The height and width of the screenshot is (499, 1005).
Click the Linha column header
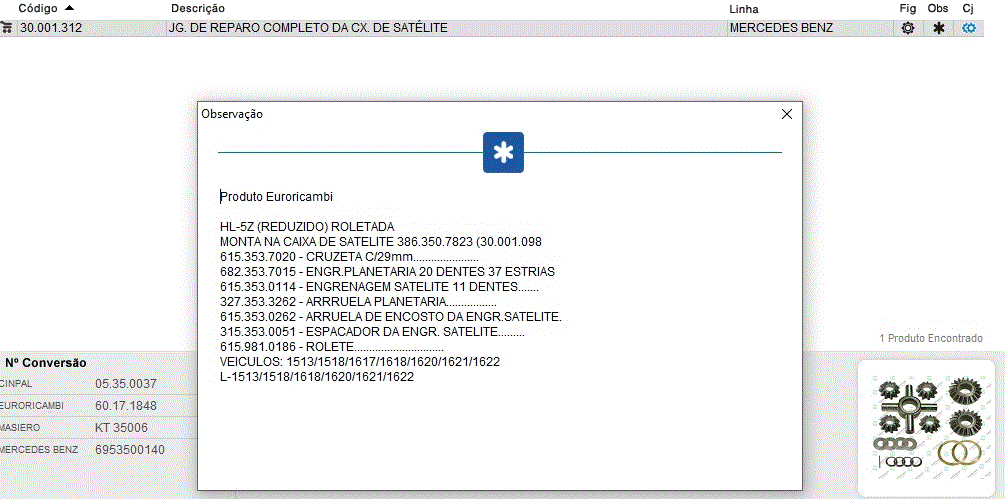pyautogui.click(x=745, y=8)
